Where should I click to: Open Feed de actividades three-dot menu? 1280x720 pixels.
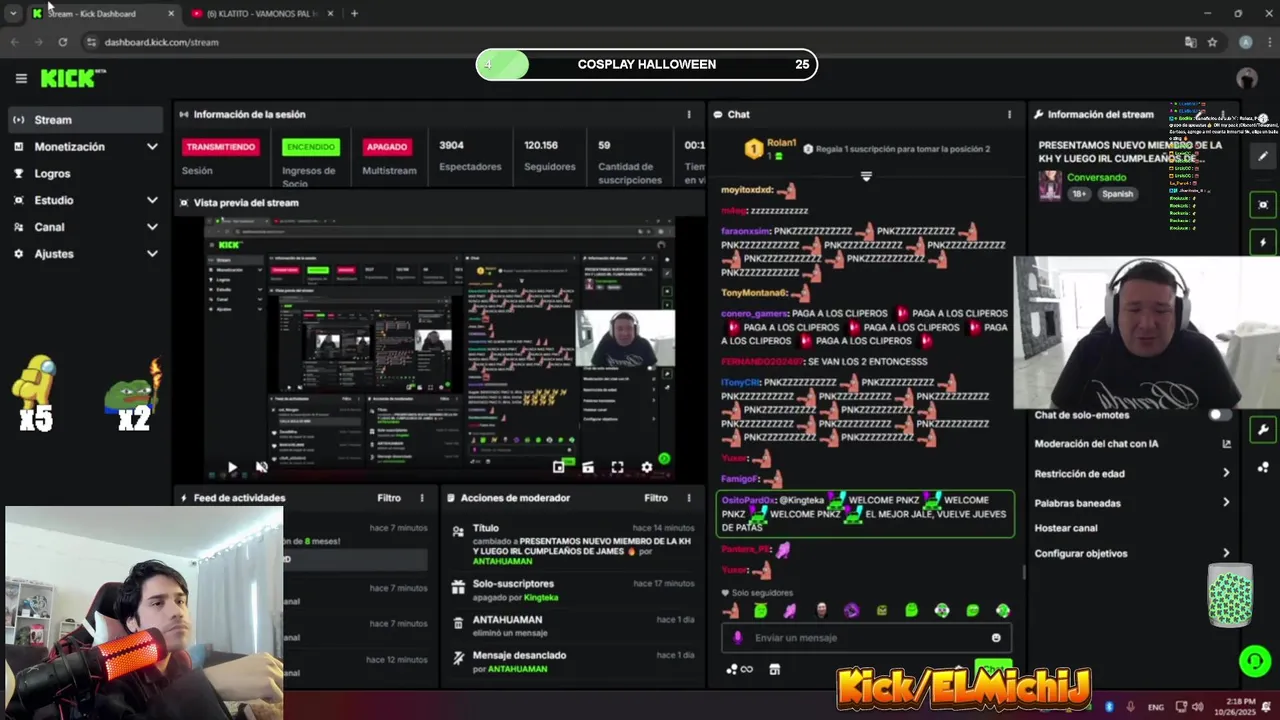pos(422,498)
